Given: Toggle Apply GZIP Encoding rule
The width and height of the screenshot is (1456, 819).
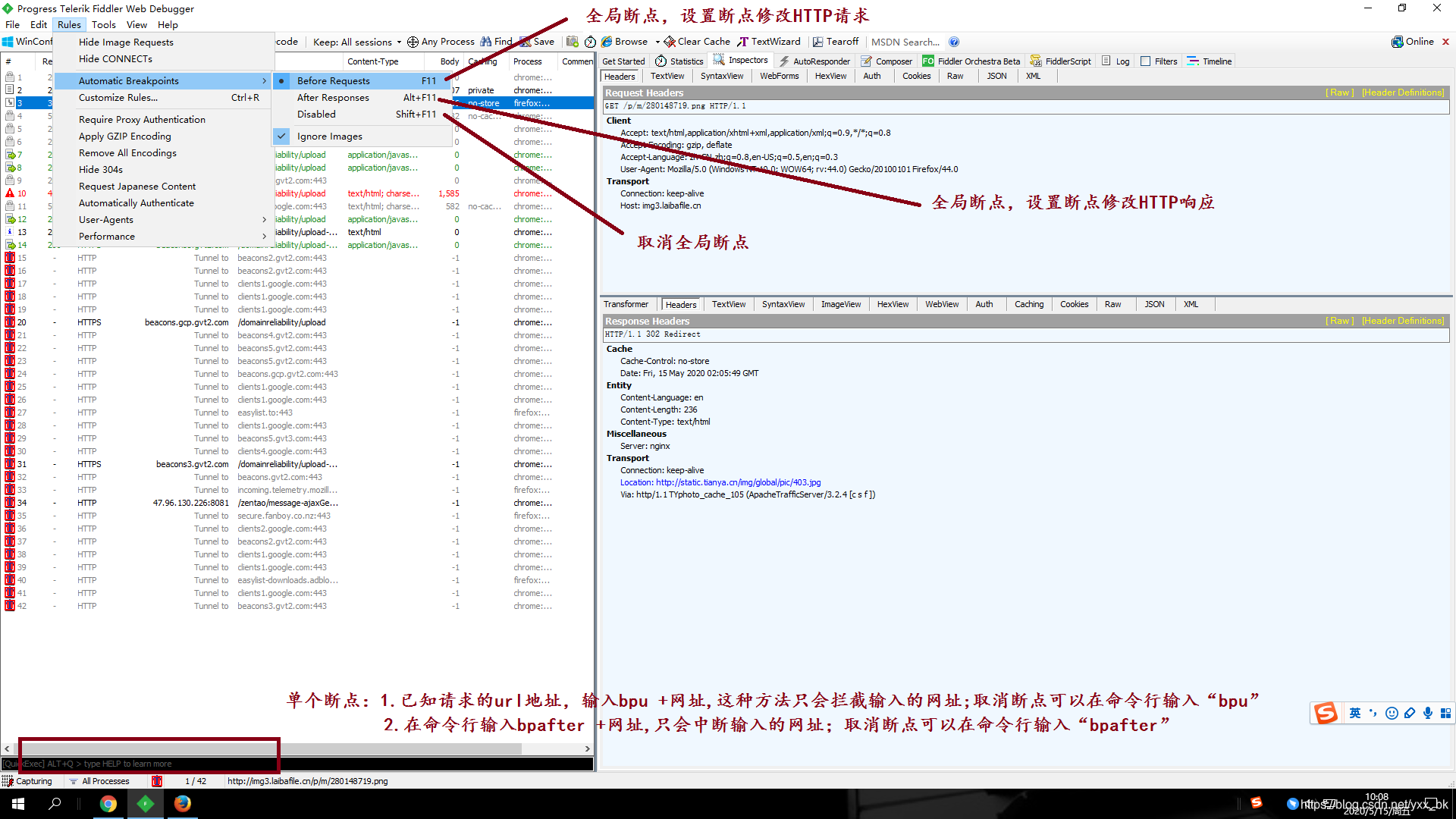Looking at the screenshot, I should (163, 136).
